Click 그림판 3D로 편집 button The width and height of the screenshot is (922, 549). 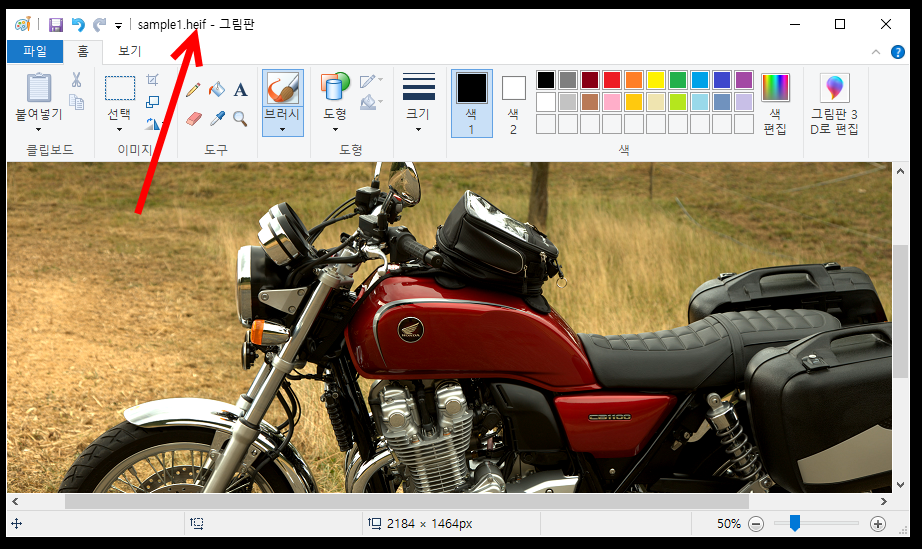click(834, 104)
